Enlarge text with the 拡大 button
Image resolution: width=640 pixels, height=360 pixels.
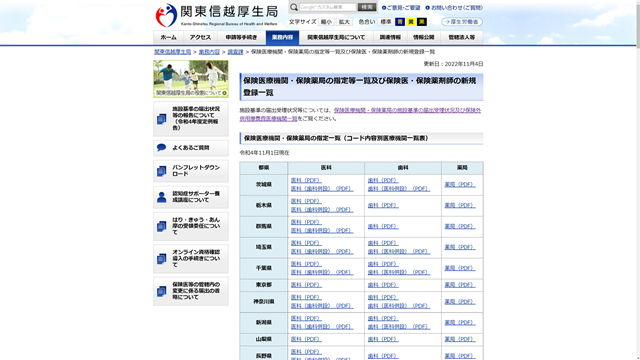pos(344,22)
